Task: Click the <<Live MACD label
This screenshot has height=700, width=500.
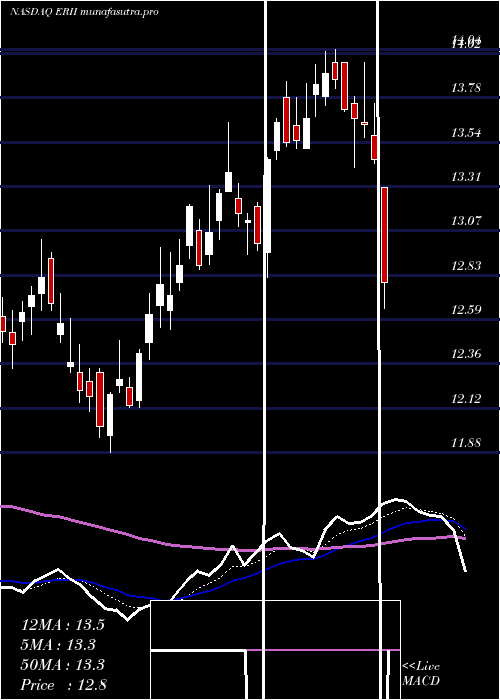Action: click(x=421, y=673)
